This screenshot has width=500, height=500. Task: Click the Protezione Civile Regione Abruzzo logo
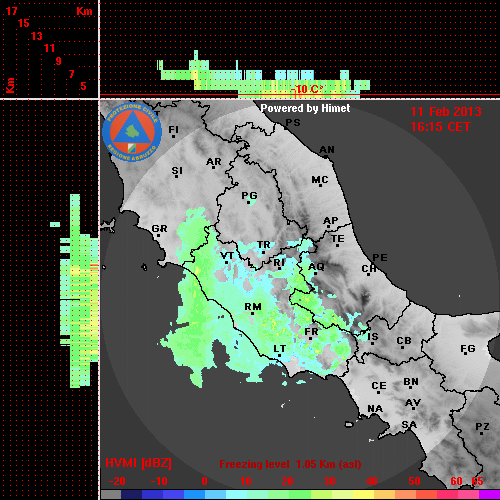pyautogui.click(x=132, y=132)
